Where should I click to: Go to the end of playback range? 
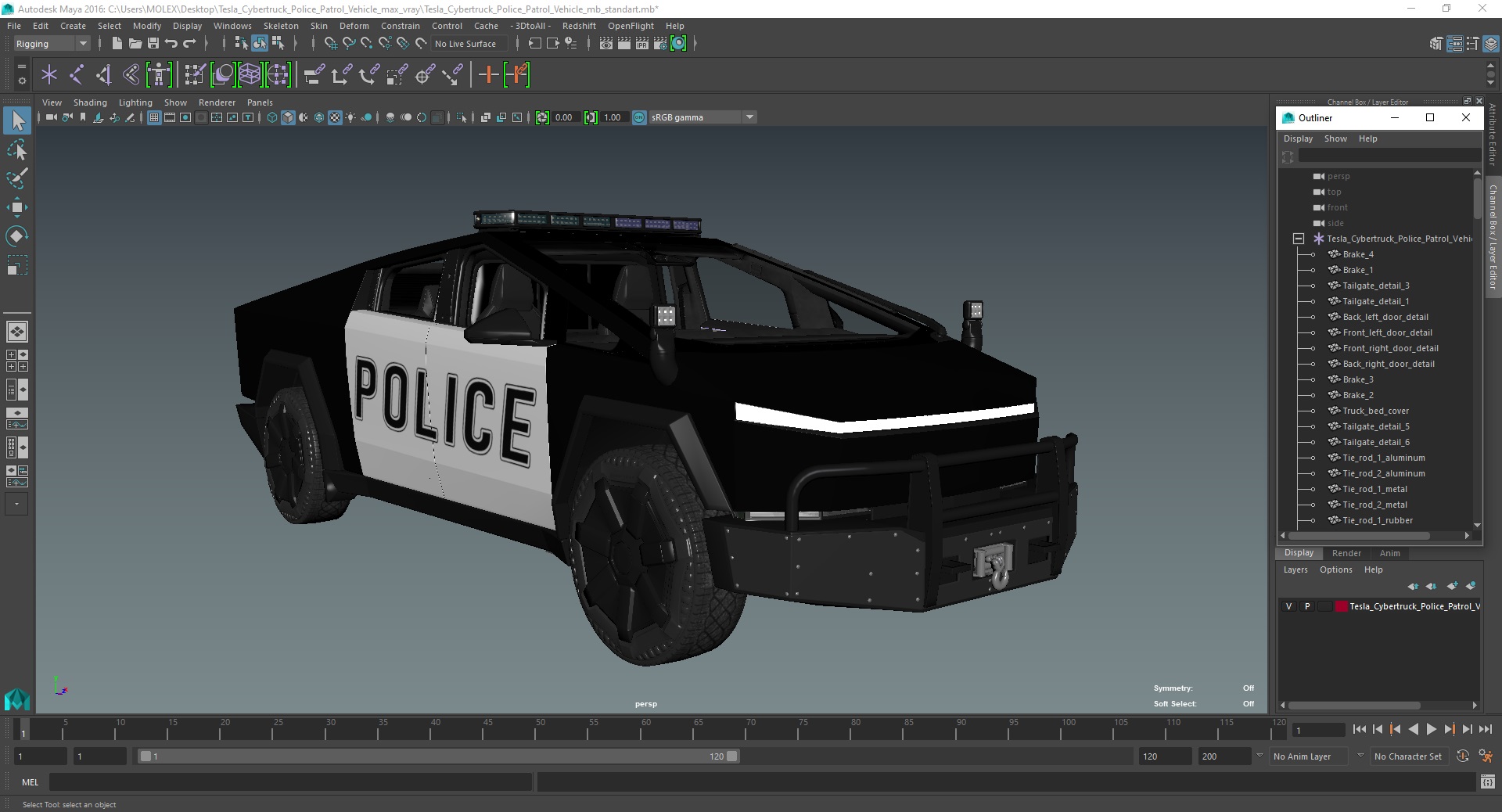(x=1485, y=729)
